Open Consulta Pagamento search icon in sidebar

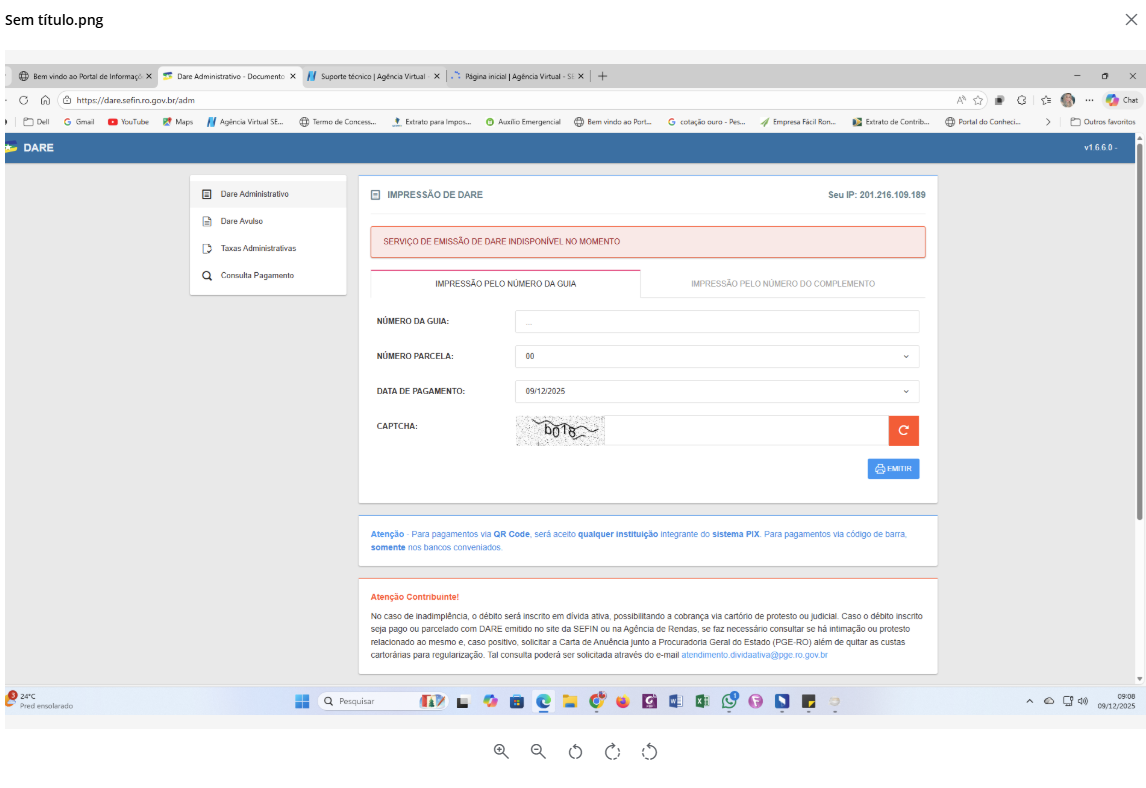pos(207,275)
